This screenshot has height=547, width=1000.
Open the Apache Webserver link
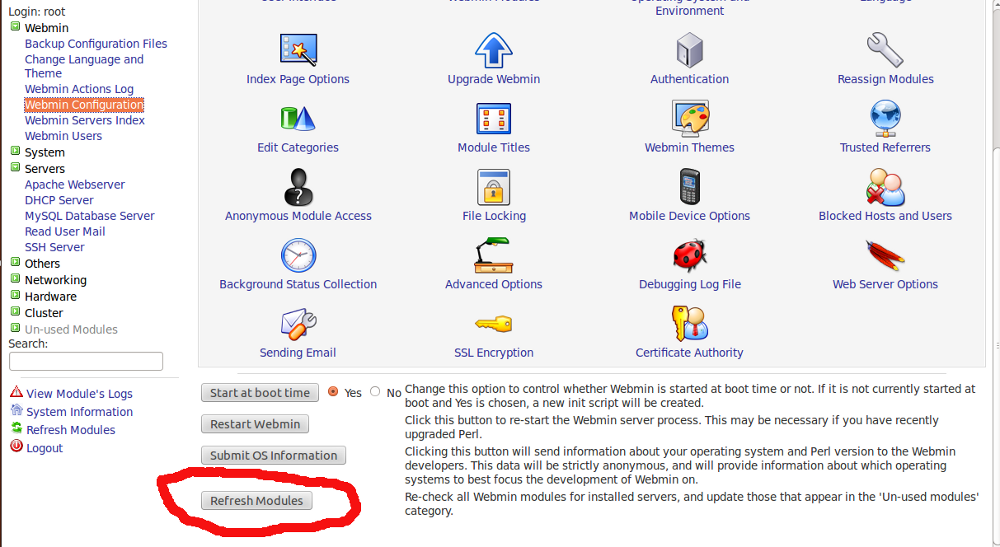(75, 184)
